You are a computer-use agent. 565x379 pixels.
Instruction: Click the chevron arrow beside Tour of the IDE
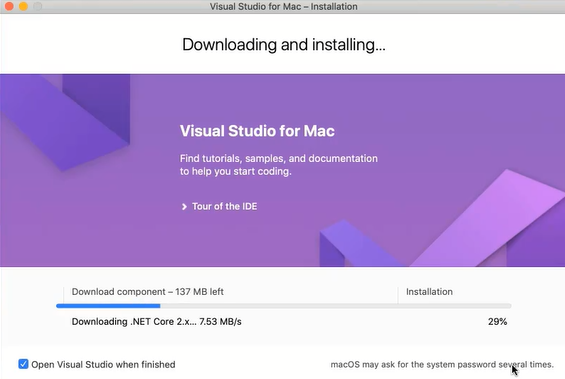[184, 207]
